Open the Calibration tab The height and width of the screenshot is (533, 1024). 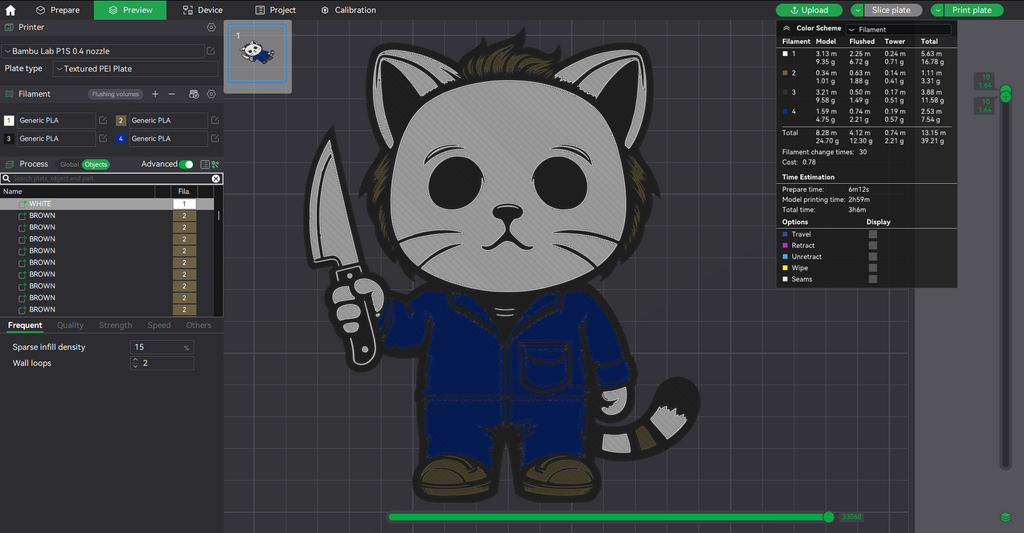click(x=348, y=10)
